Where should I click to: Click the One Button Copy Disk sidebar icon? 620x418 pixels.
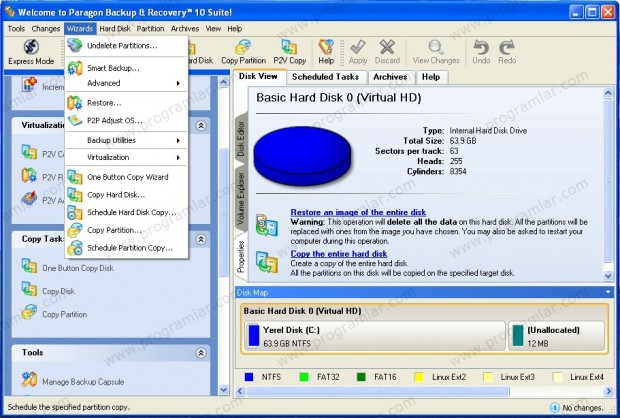coord(29,266)
